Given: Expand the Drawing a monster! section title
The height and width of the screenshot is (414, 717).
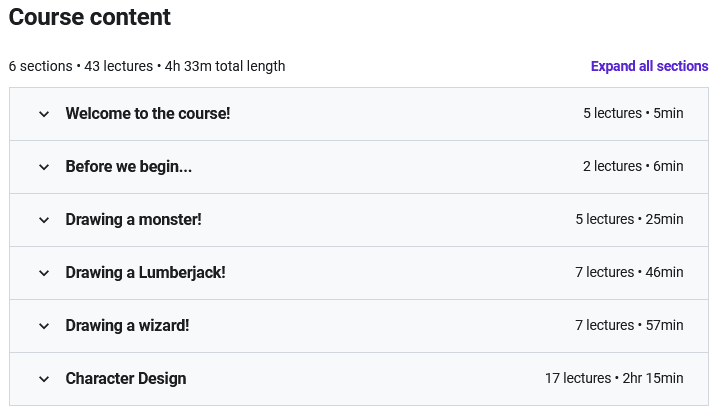Looking at the screenshot, I should click(134, 220).
